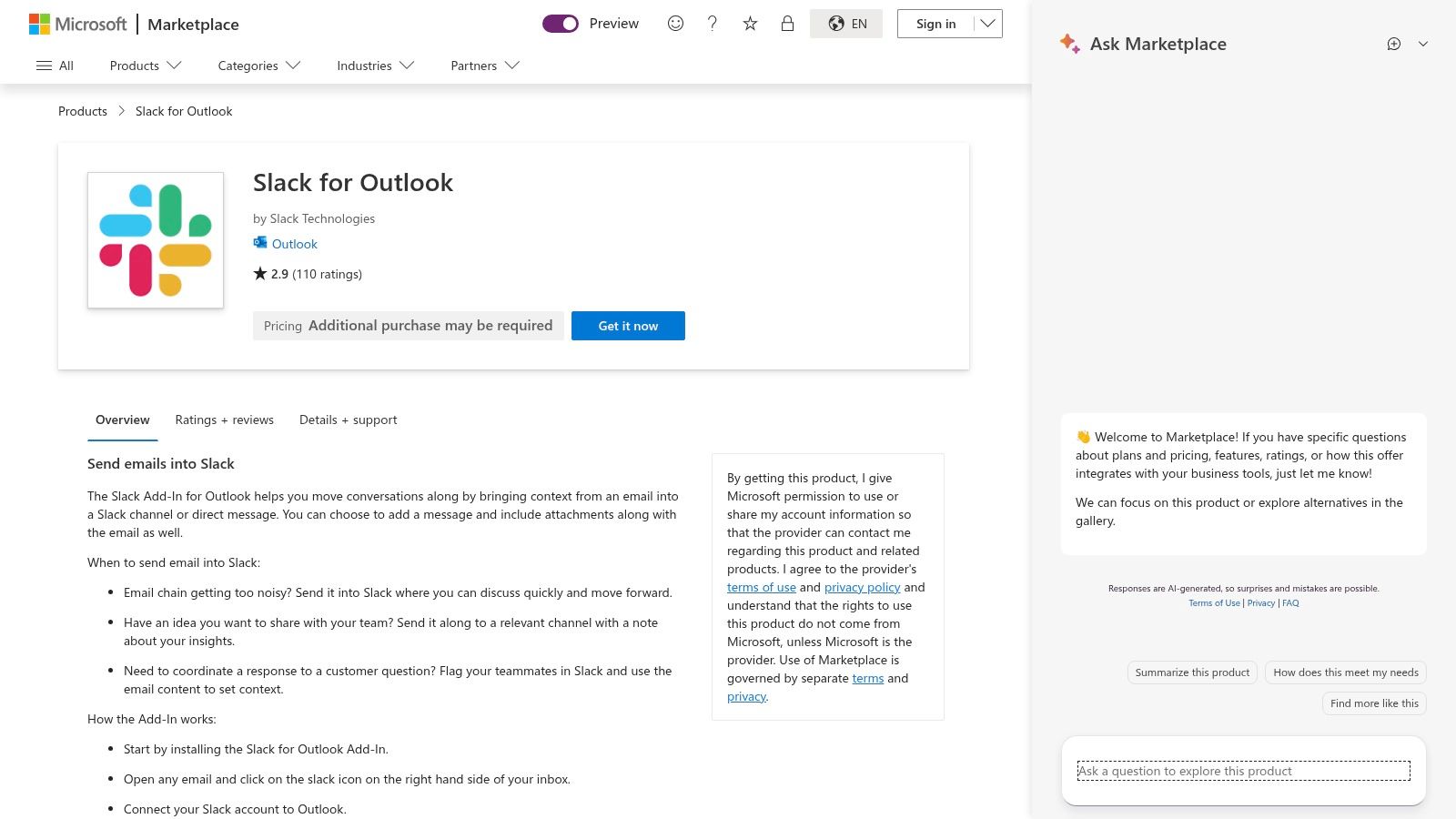Click 'Send emails into Slack' heading
The image size is (1456, 819).
[x=161, y=463]
